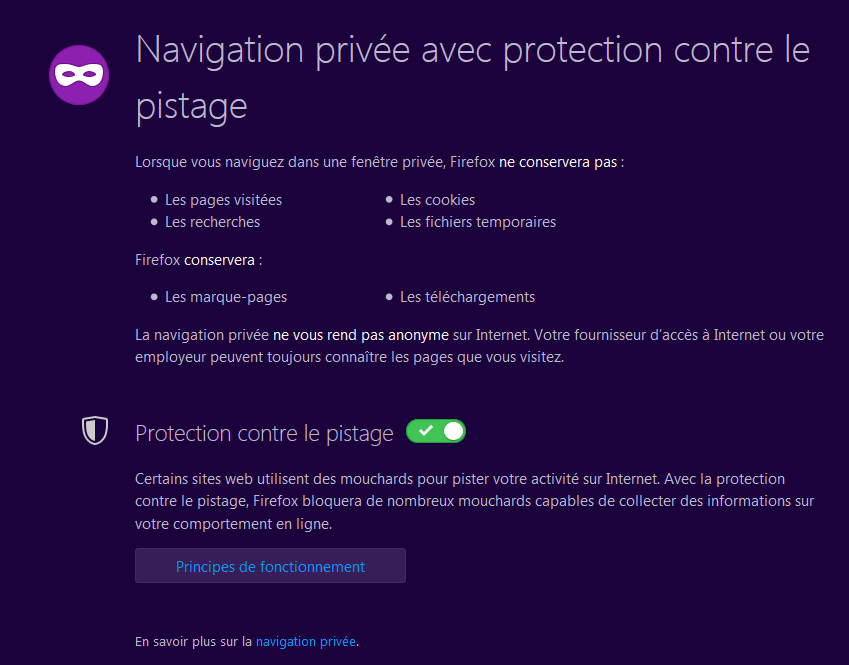This screenshot has height=665, width=849.
Task: Click the ne vous rend pas anonyme text
Action: 361,335
